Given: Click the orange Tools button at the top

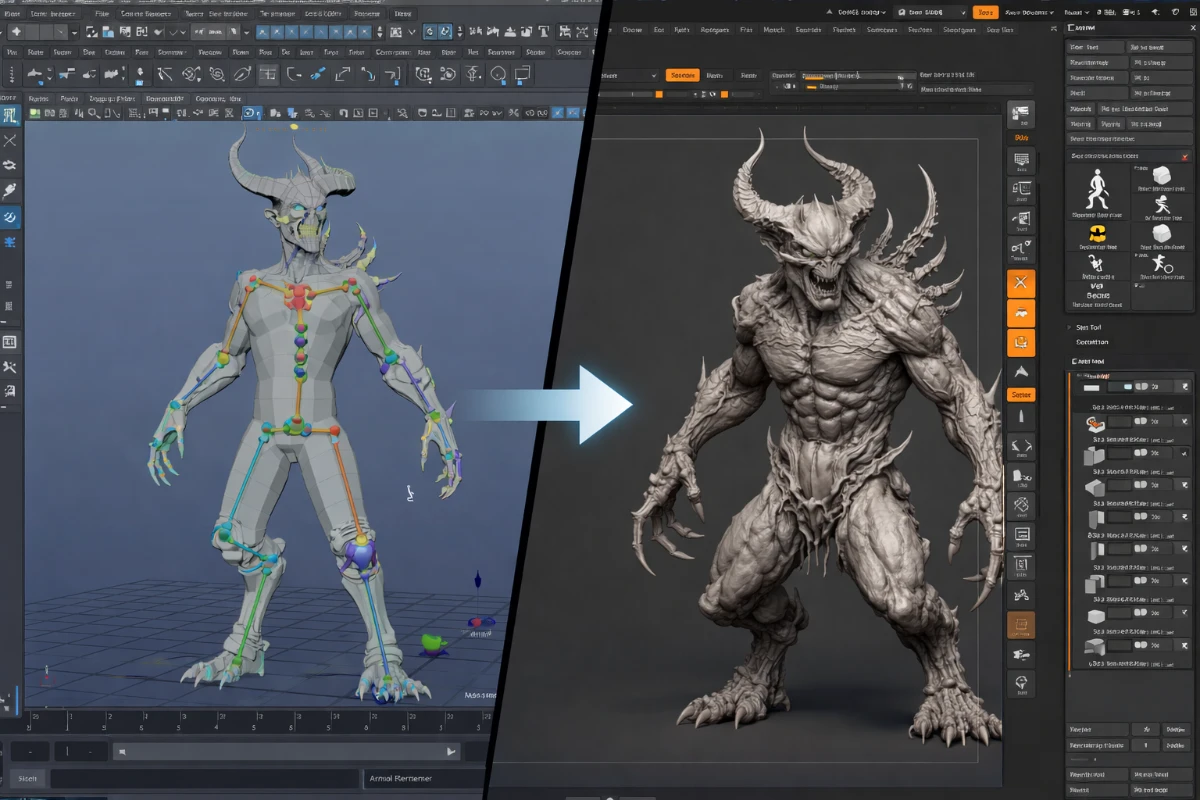Looking at the screenshot, I should click(985, 13).
